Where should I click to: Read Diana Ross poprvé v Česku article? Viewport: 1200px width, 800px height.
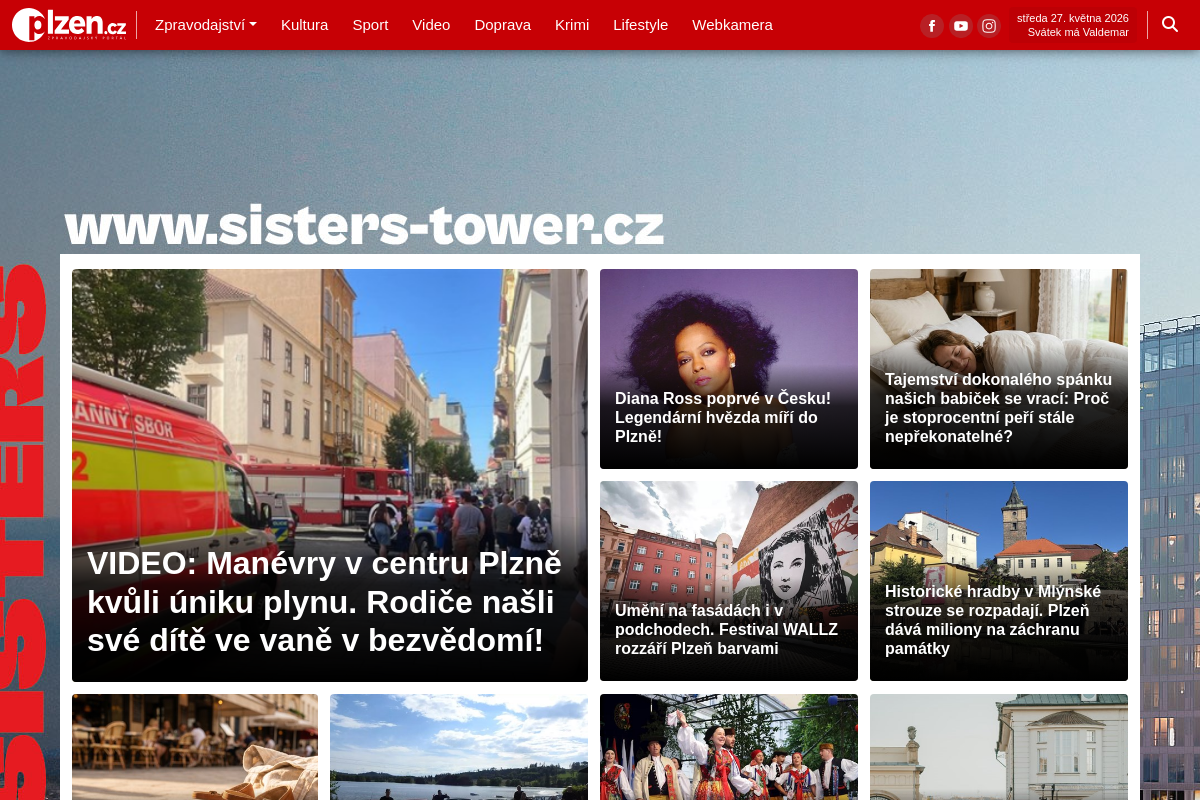click(729, 369)
